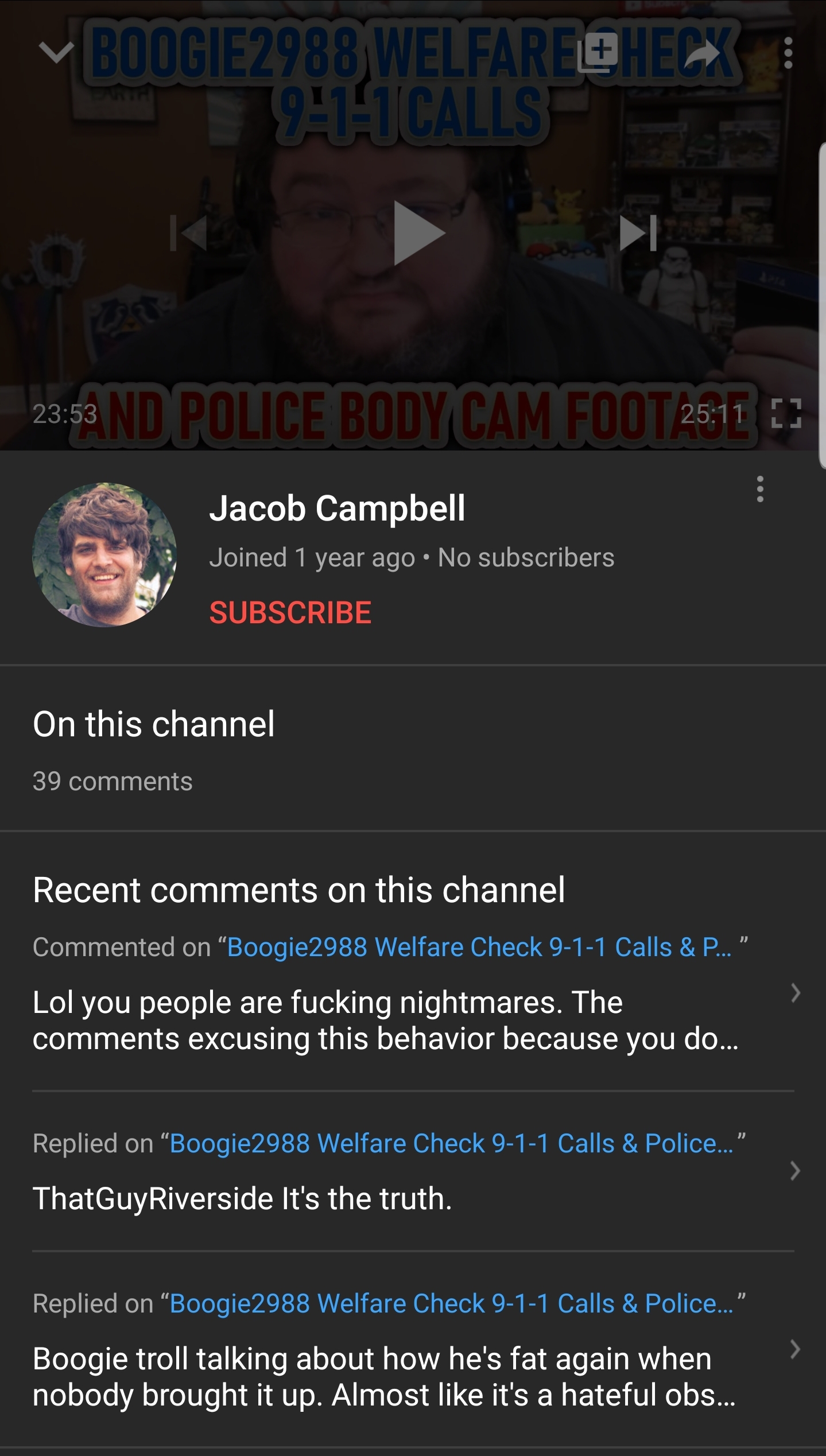Tap the Jacob Campbell channel name
Screen dimensions: 826x1456
(337, 508)
